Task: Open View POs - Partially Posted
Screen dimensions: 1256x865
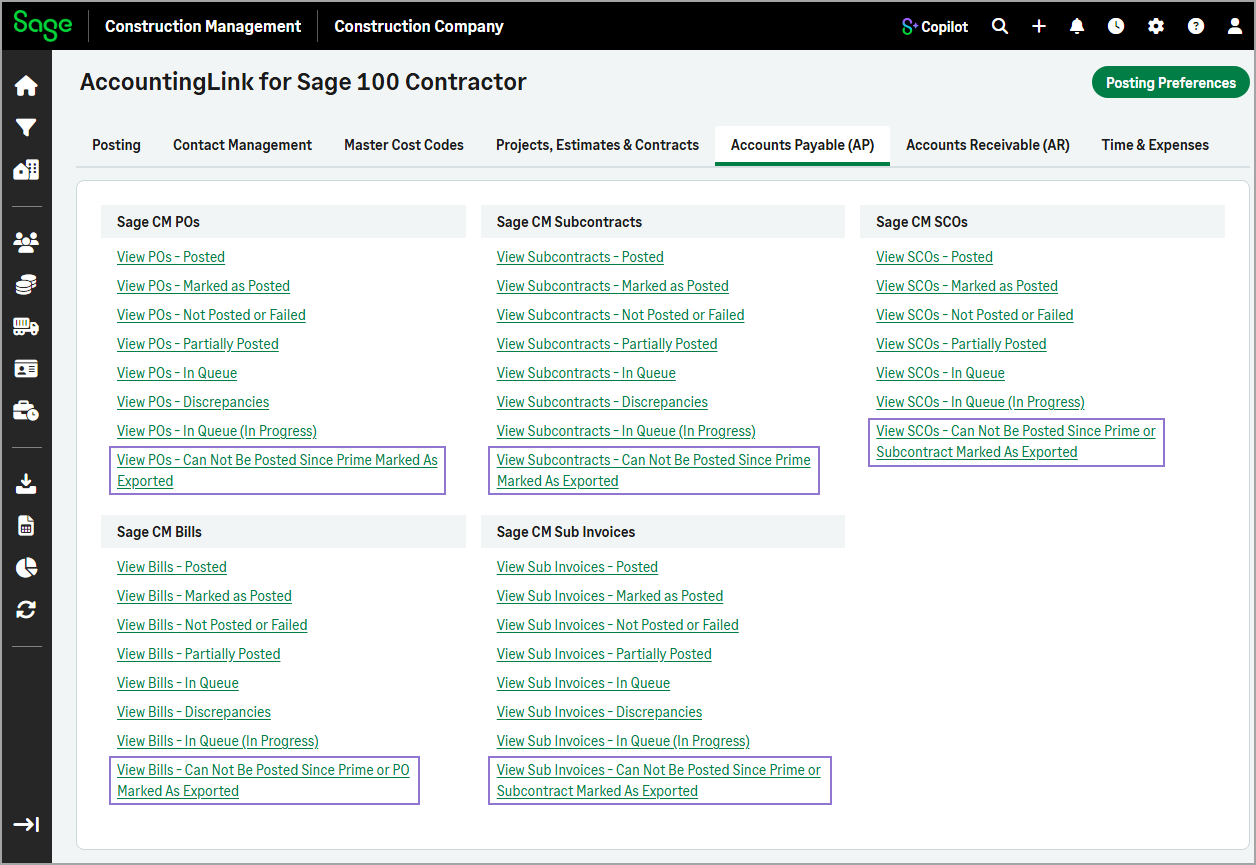Action: tap(198, 344)
